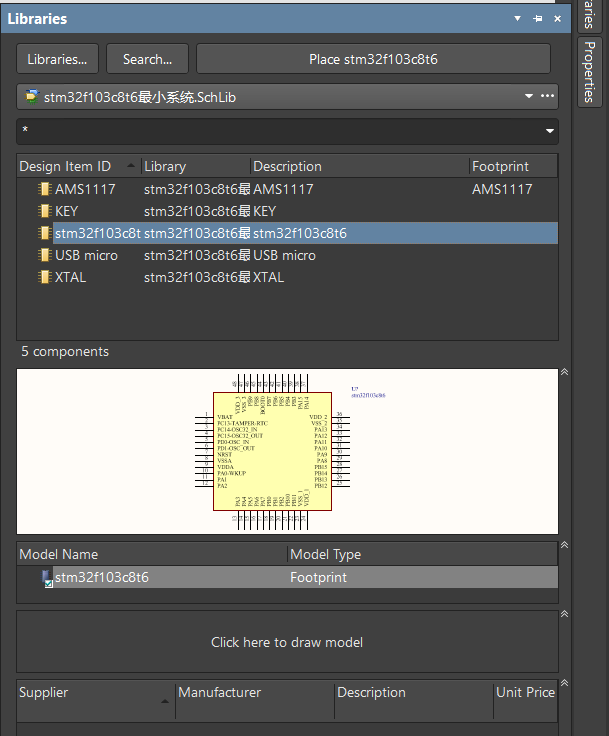Click the USB micro description cell

click(285, 255)
